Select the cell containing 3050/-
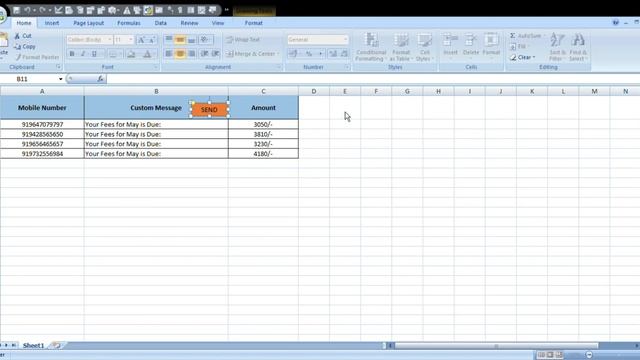Screen dimensions: 640x360 263,124
